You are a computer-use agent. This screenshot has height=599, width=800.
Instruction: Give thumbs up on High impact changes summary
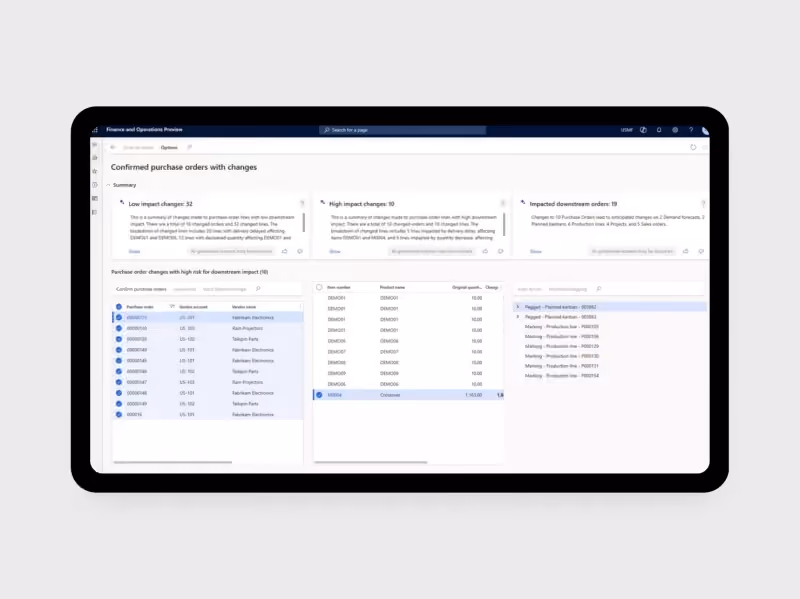(485, 251)
